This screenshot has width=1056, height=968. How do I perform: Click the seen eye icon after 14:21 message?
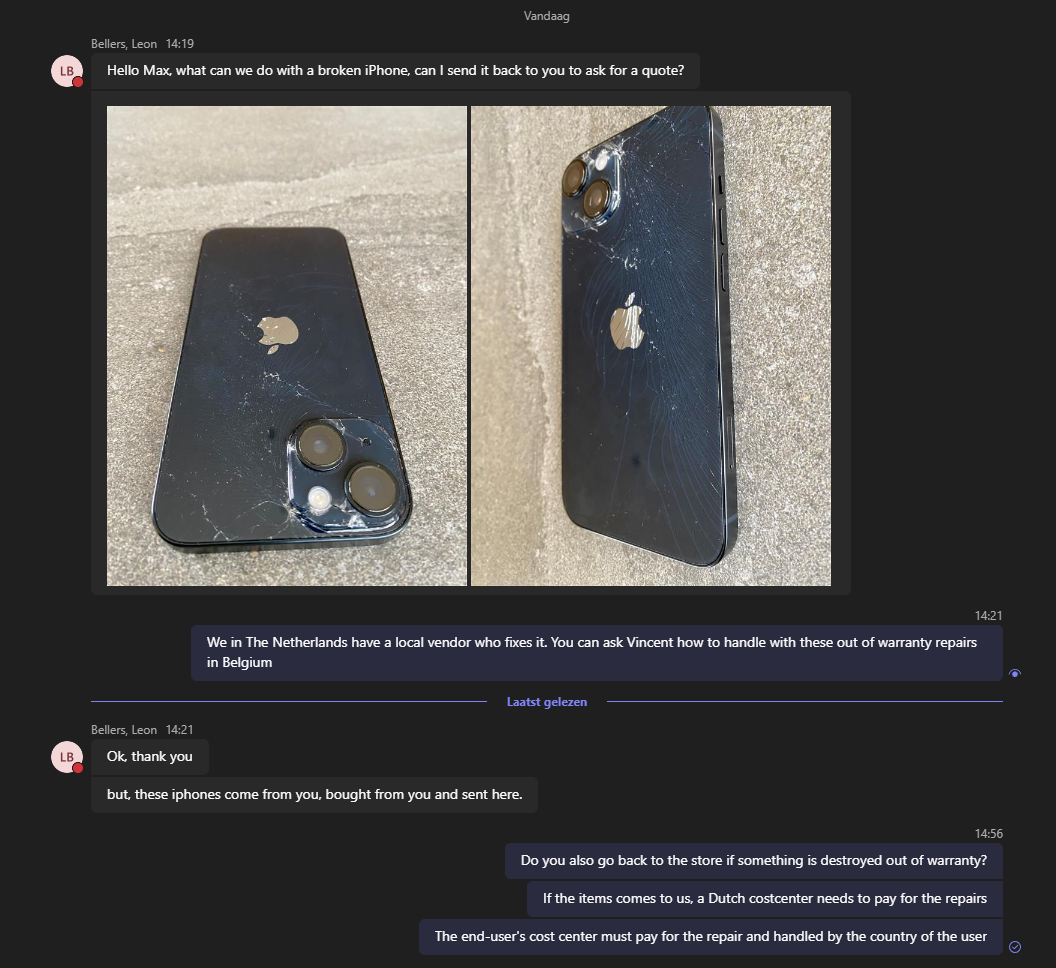pos(1015,673)
